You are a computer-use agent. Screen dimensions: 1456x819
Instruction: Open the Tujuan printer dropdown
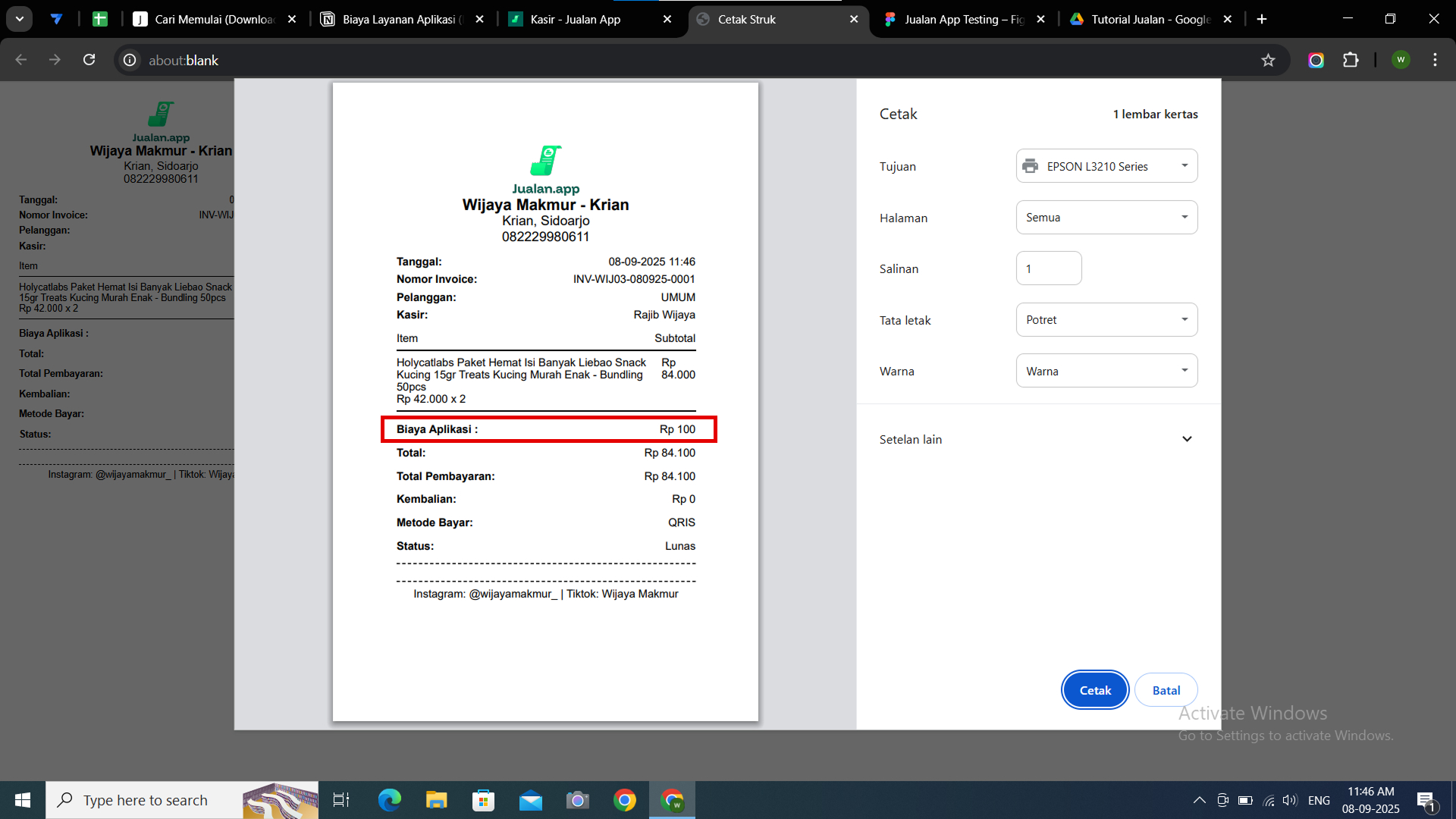pos(1106,166)
